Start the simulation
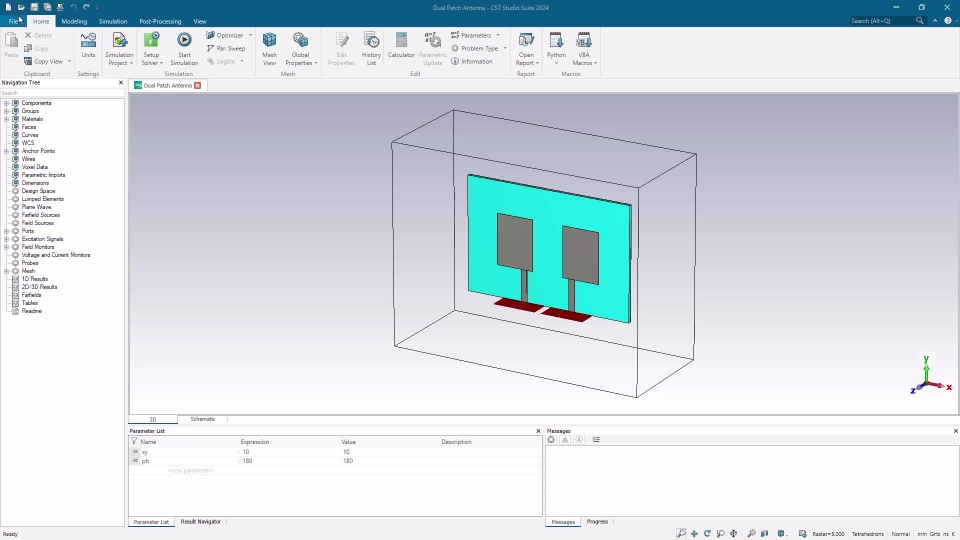The width and height of the screenshot is (960, 540). pos(184,49)
